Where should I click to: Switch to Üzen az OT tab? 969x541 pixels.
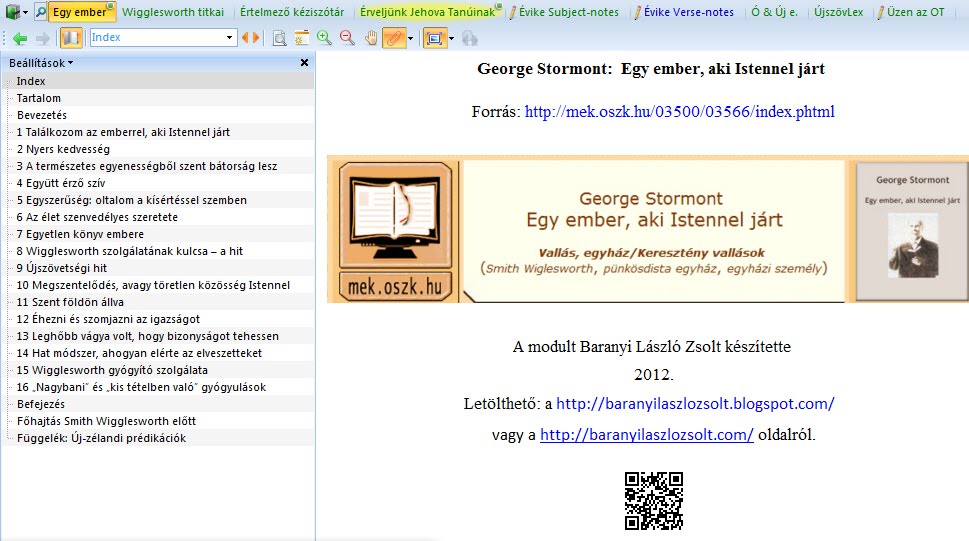[910, 12]
